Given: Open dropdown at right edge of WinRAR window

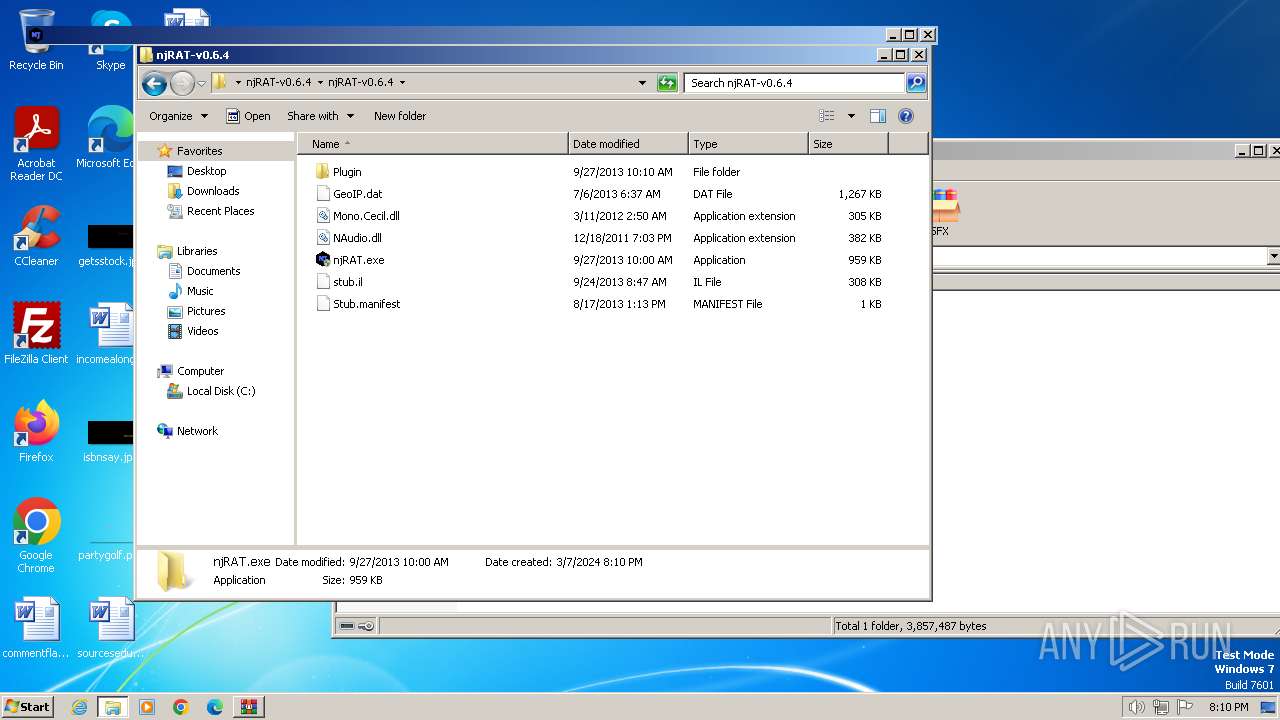Looking at the screenshot, I should pos(1273,257).
